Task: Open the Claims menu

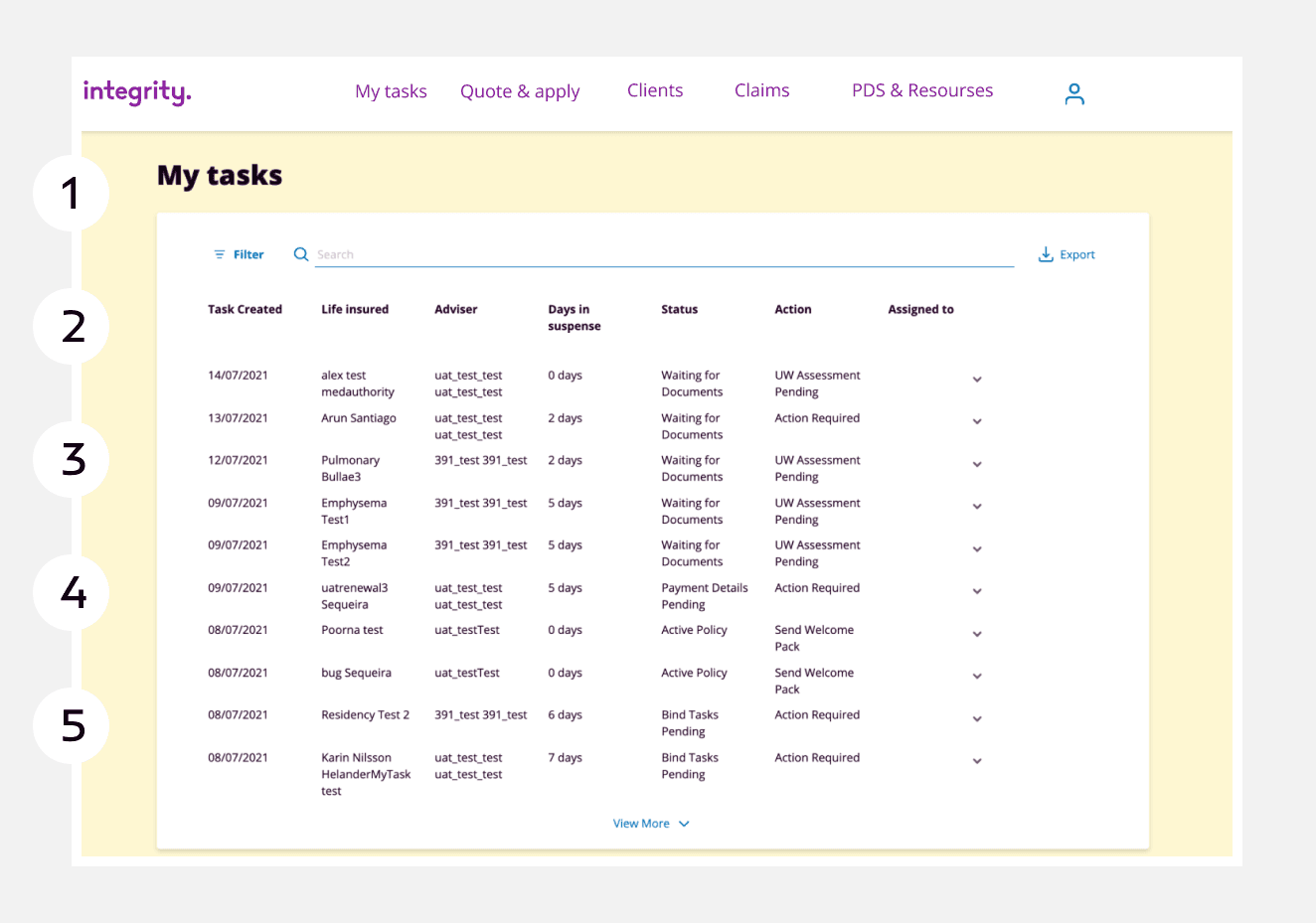Action: pos(762,90)
